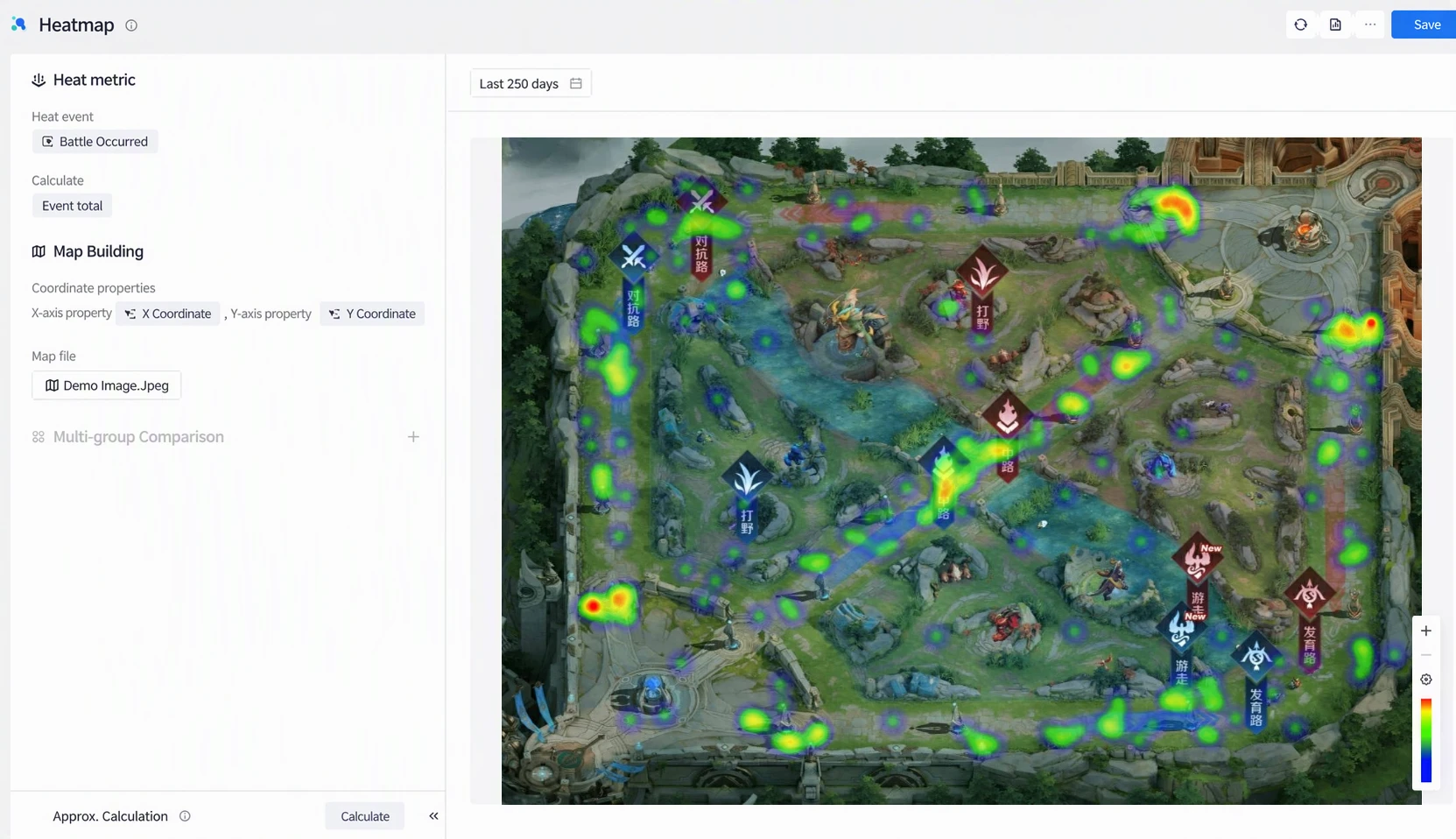Screen dimensions: 1456x839
Task: Click the Heat event label
Action: (x=62, y=116)
